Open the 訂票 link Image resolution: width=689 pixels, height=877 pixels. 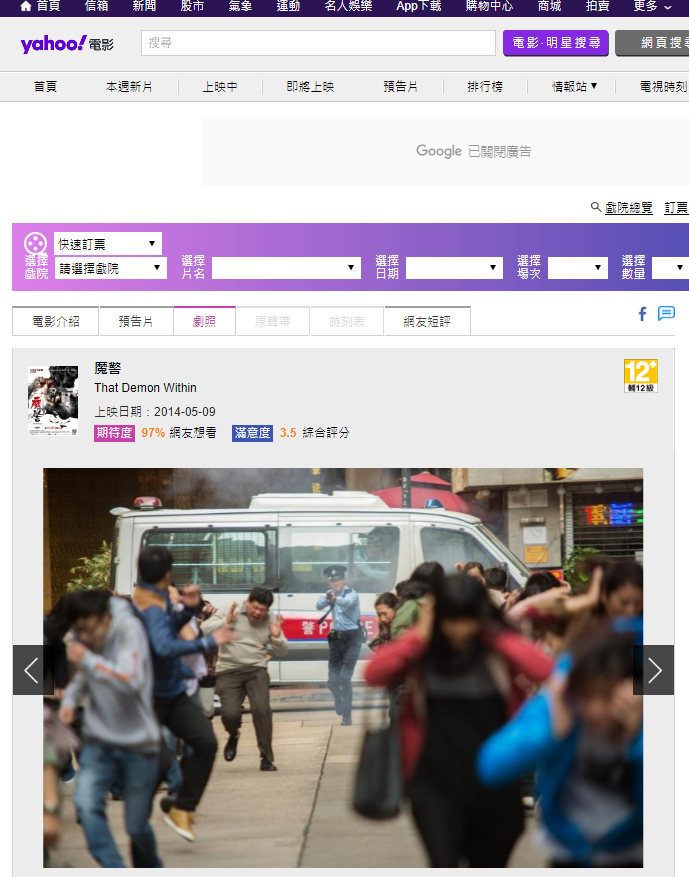pyautogui.click(x=676, y=208)
